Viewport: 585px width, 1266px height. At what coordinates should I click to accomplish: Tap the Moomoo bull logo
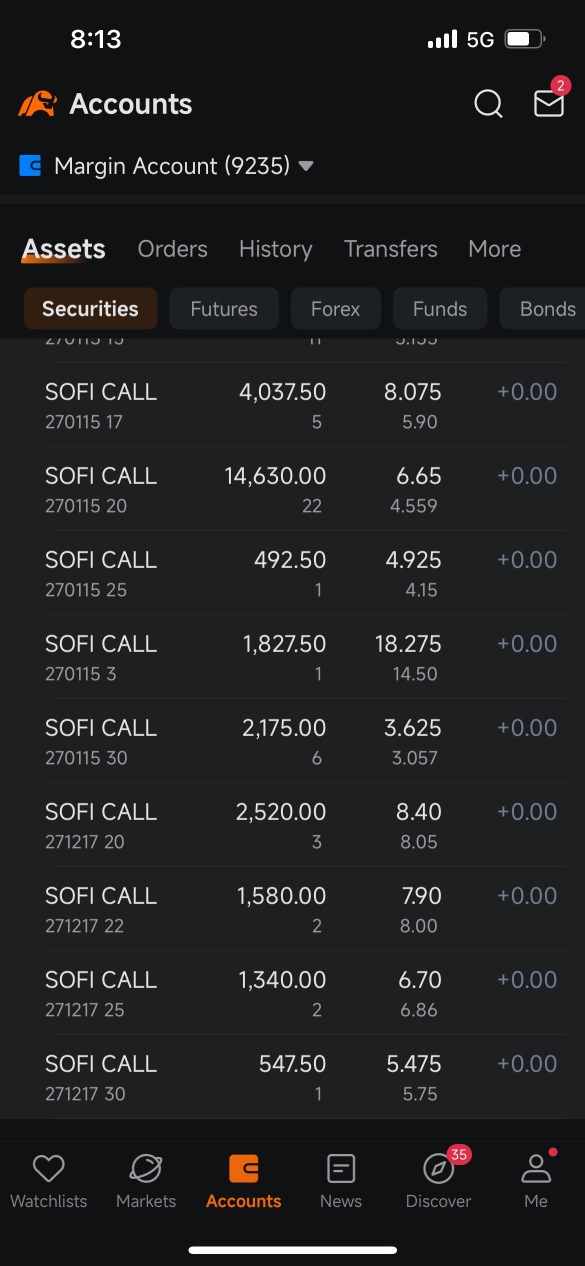click(37, 104)
